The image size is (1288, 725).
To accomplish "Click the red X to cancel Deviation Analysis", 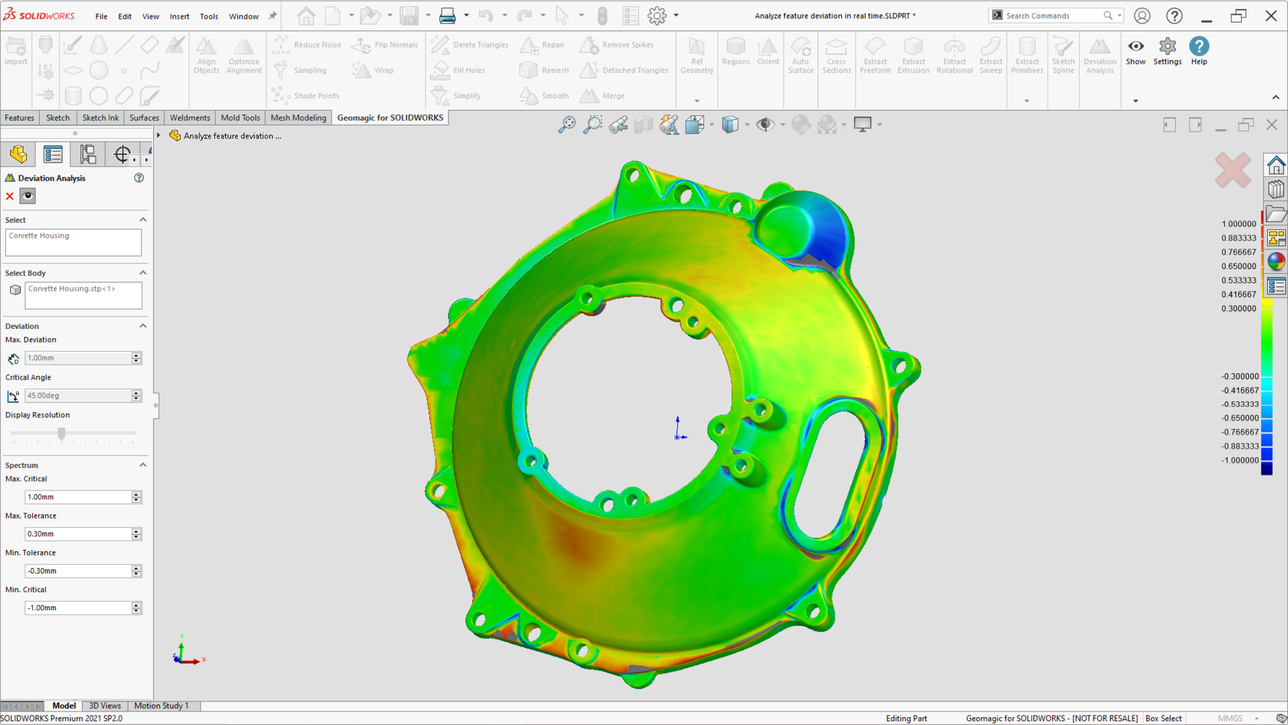I will coord(10,196).
